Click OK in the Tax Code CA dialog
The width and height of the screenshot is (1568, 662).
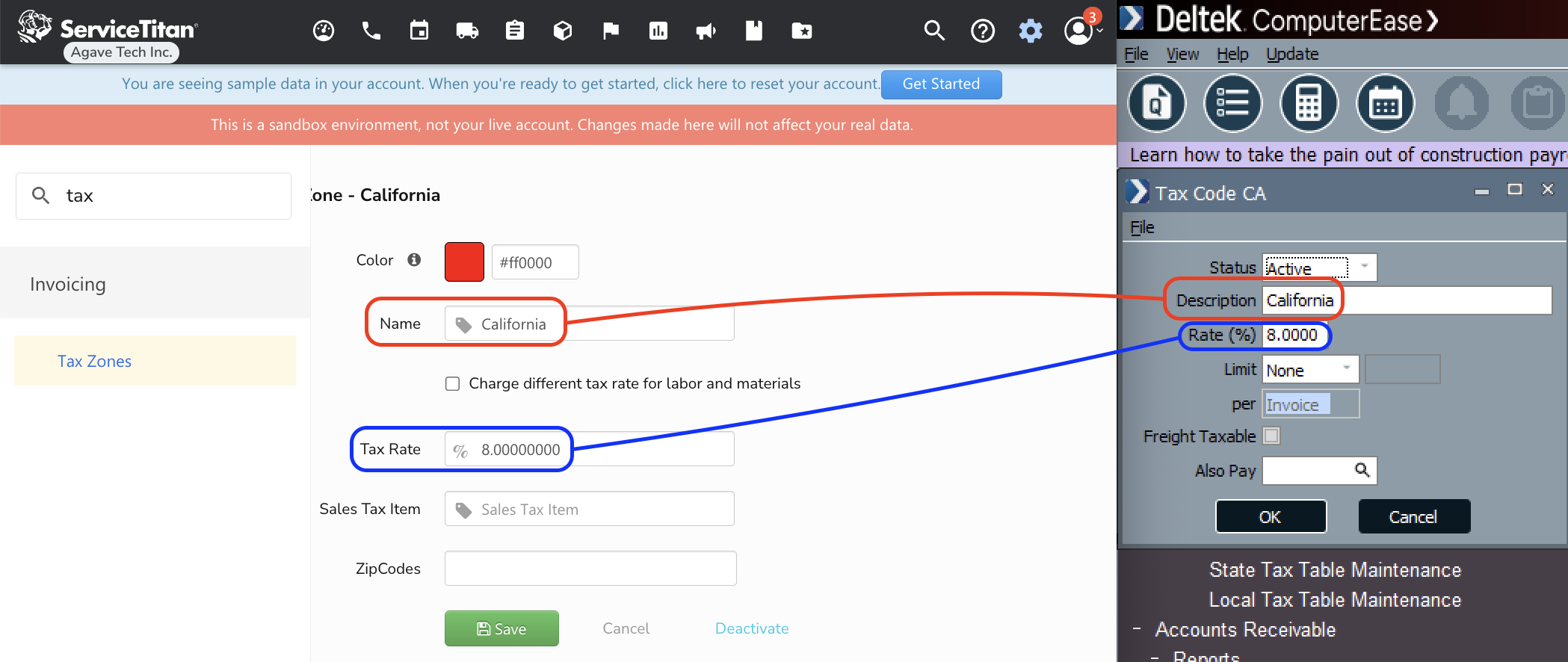pos(1271,516)
